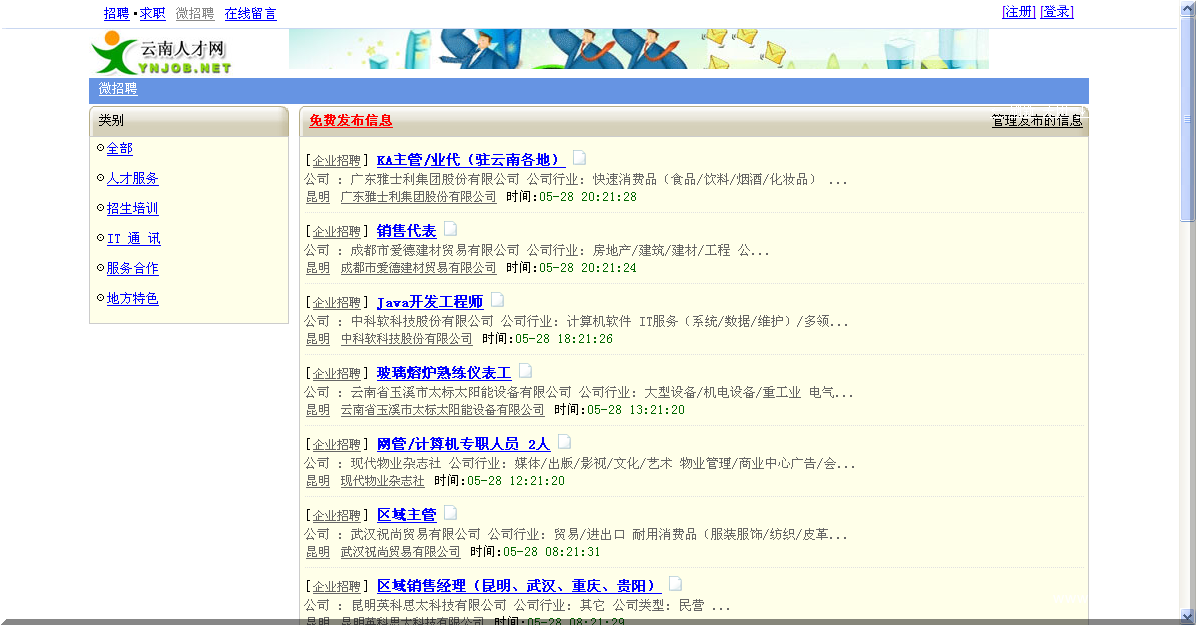Click detail icon beside 销售代表 job title
Screen dimensions: 1196x625
click(450, 228)
